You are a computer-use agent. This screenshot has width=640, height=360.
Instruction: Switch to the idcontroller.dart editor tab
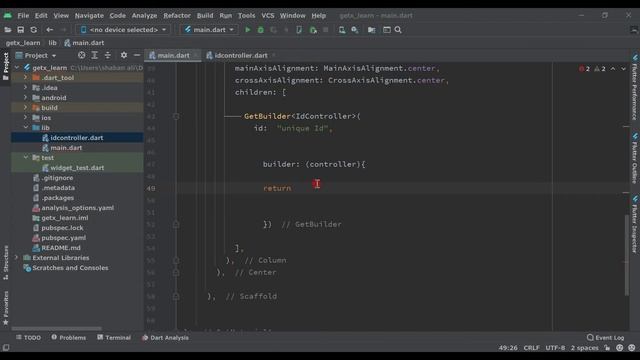(241, 55)
